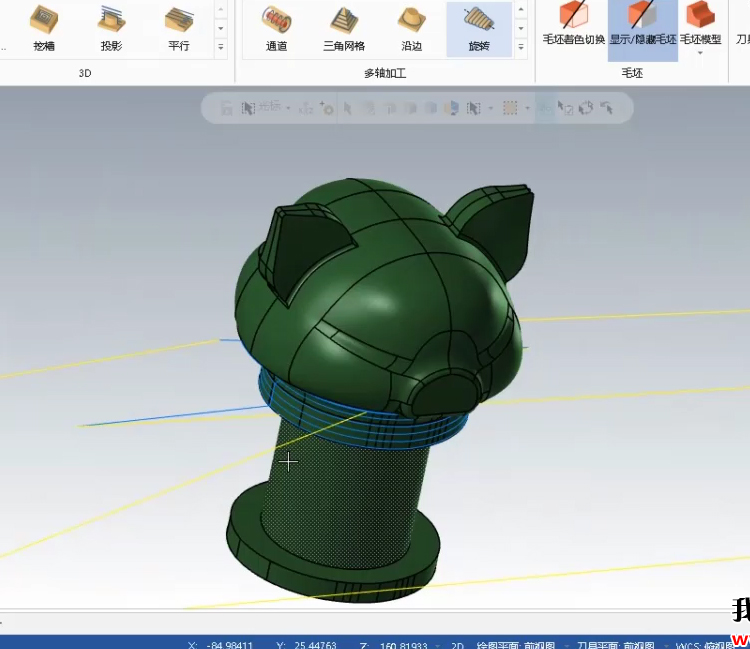
Task: Click the arrow-with-checkbox verify selection icon
Action: [565, 108]
